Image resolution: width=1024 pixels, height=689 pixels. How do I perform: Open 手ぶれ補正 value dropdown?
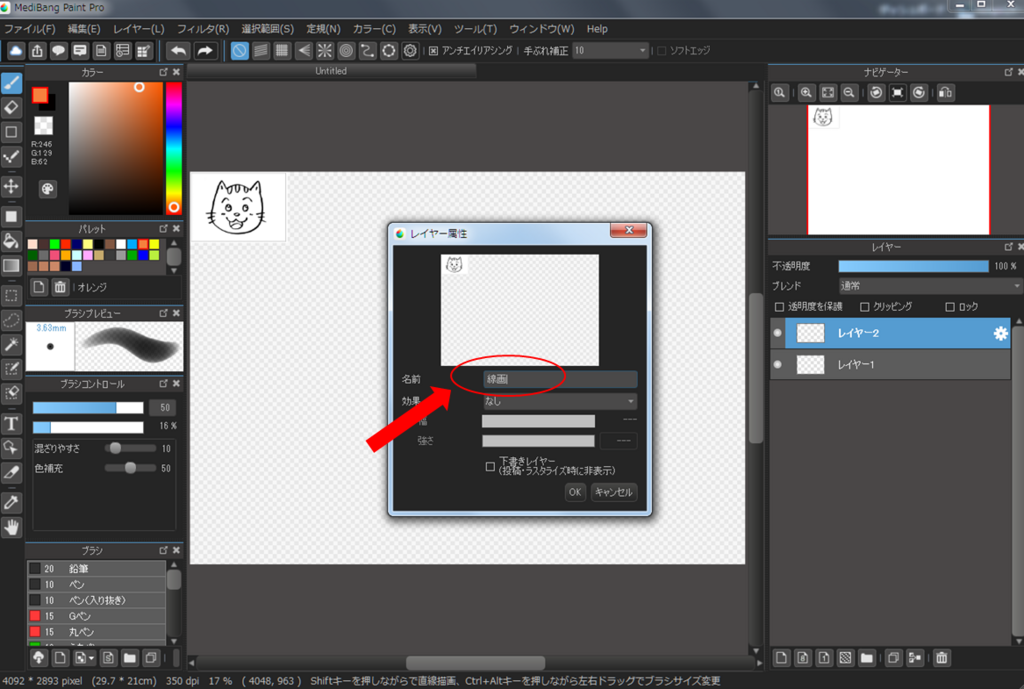click(610, 50)
